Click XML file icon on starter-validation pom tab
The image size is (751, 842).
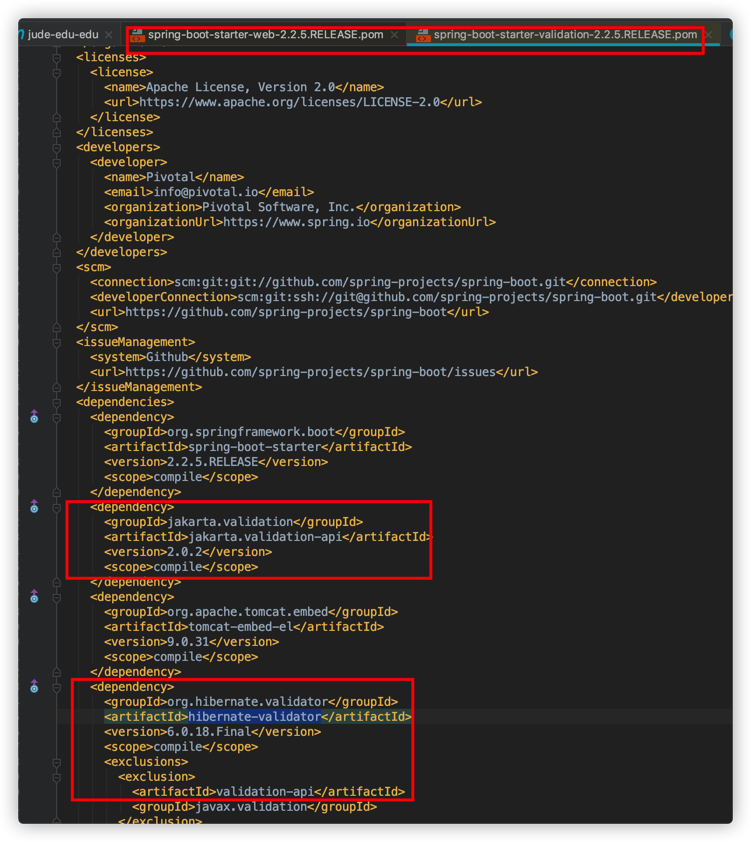[x=423, y=35]
